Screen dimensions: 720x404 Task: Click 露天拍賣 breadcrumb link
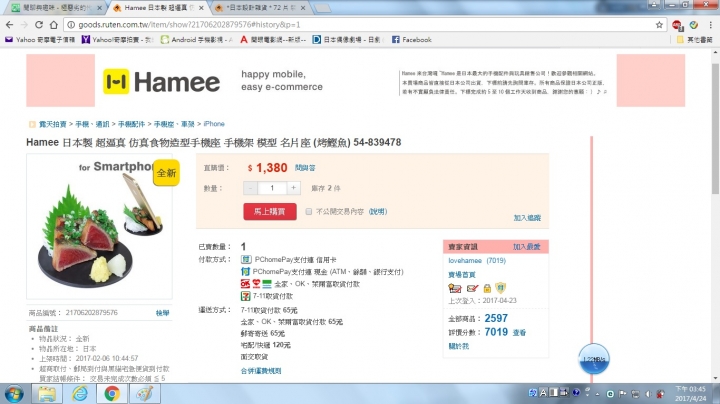coord(52,124)
